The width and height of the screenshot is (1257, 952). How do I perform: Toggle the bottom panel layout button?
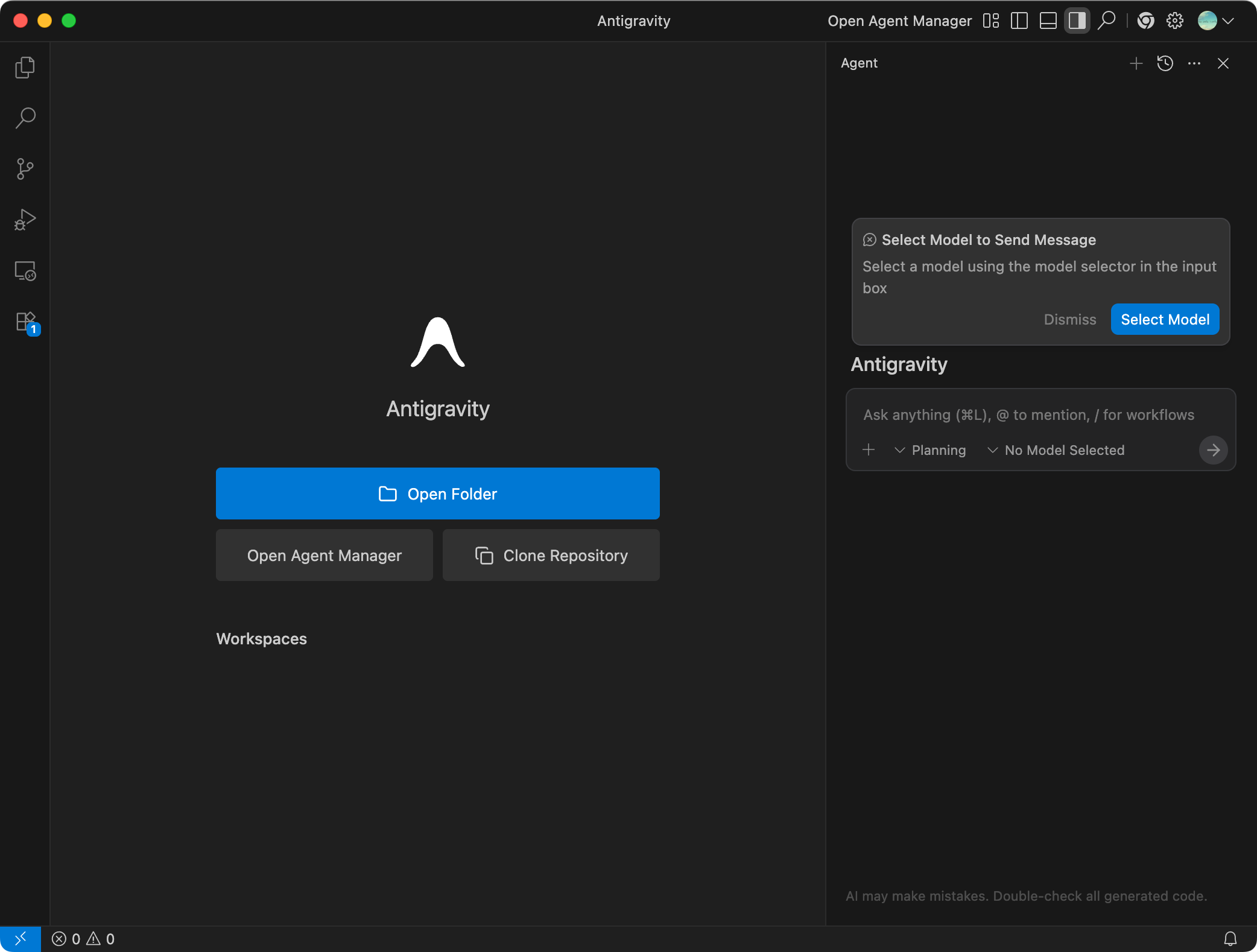[1048, 21]
